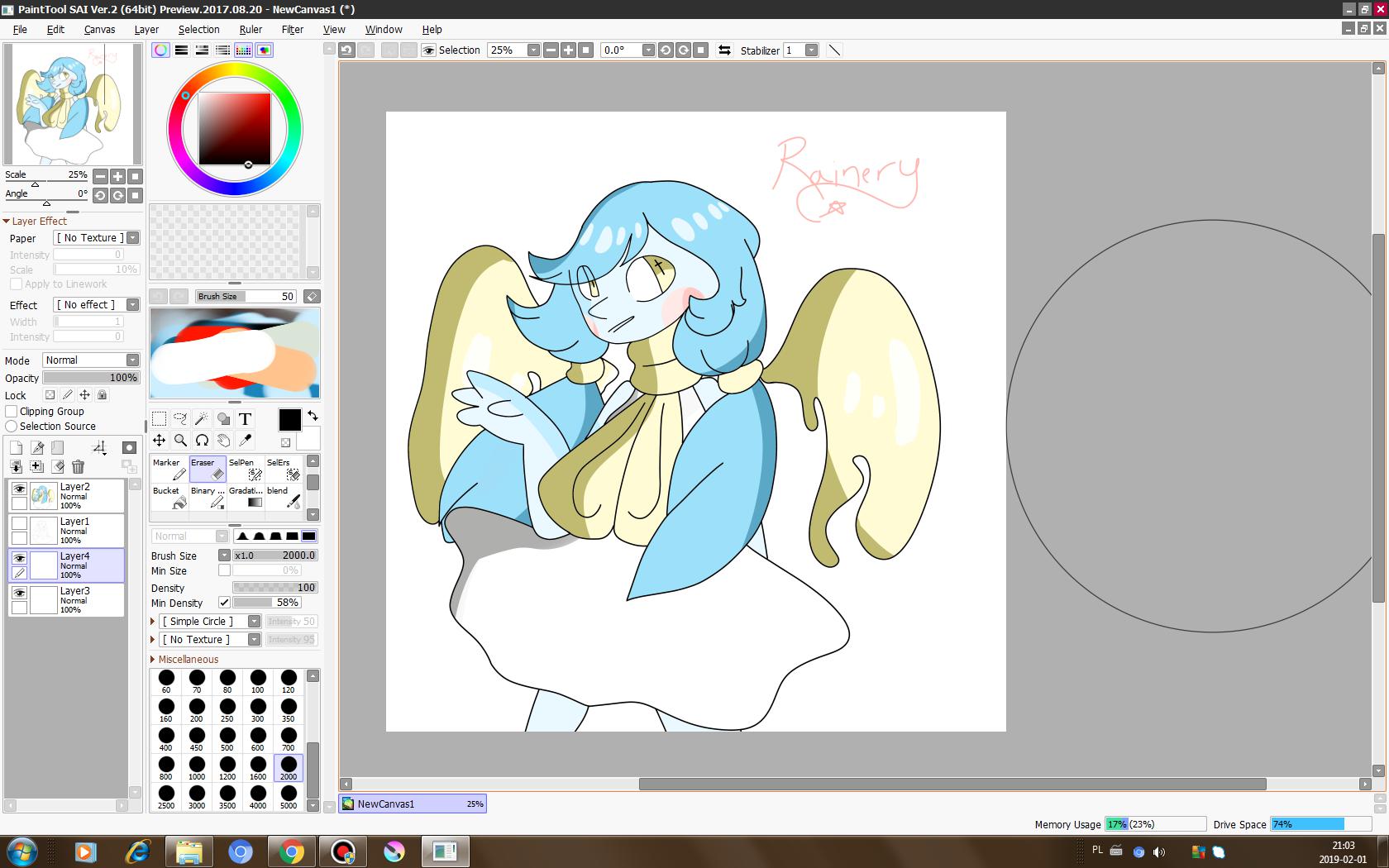Choose the blend brush
The height and width of the screenshot is (868, 1389).
tap(284, 497)
